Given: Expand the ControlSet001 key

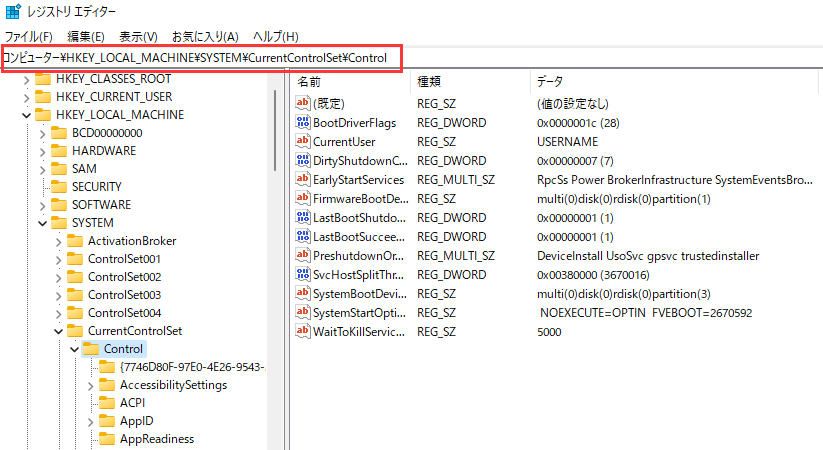Looking at the screenshot, I should [58, 259].
